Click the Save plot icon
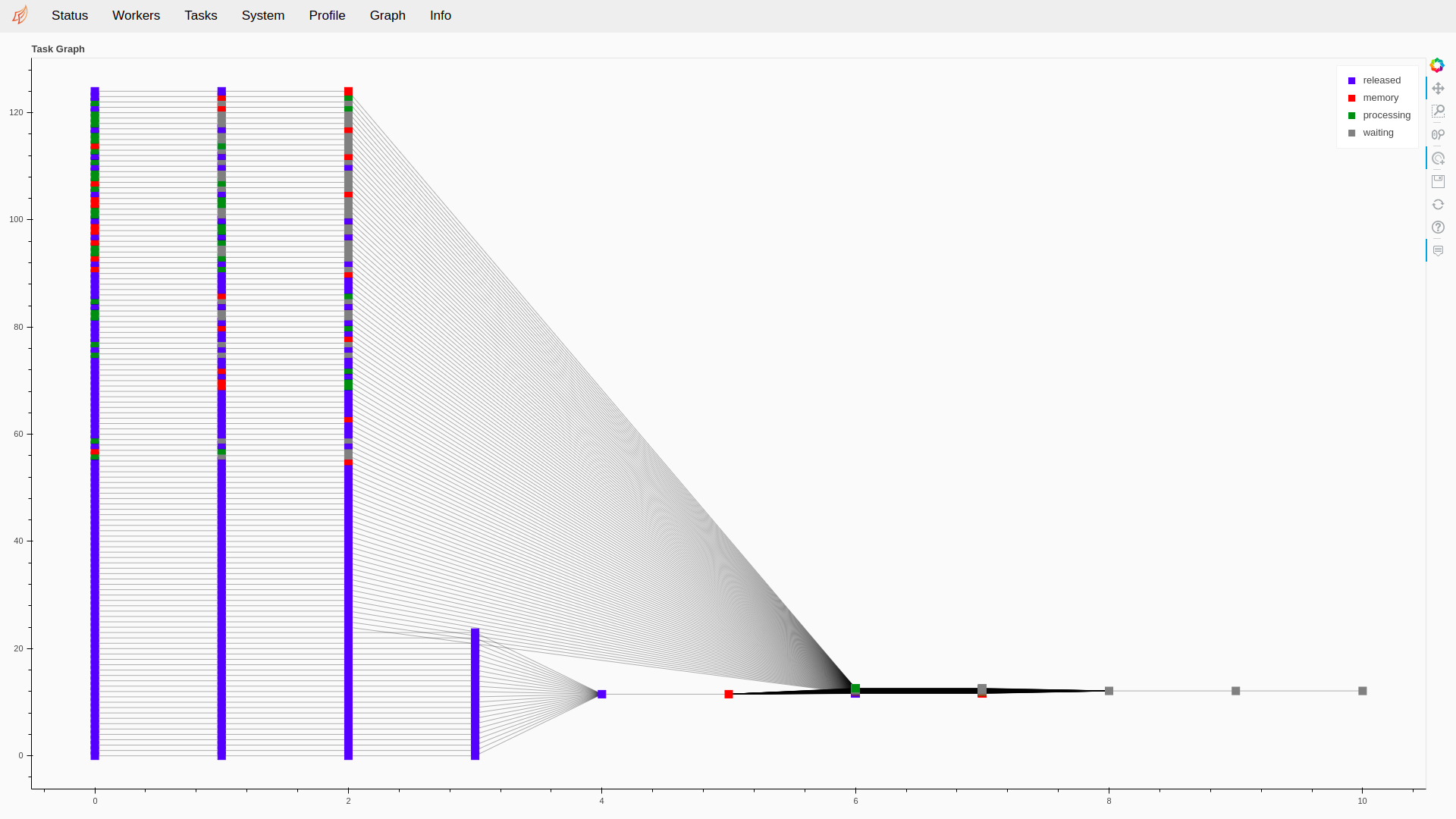The image size is (1456, 819). [x=1438, y=181]
